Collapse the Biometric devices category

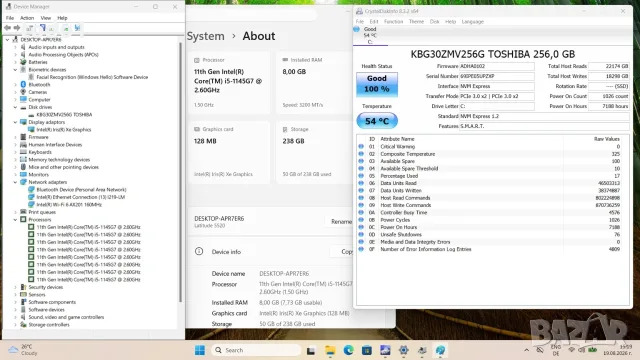[x=16, y=70]
